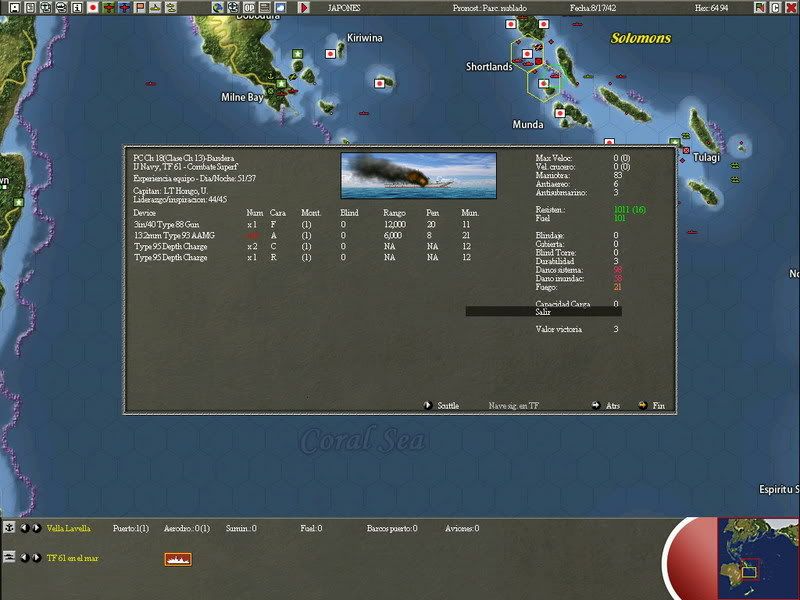The image size is (800, 600).
Task: Click the blue cloud weather icon
Action: (x=280, y=8)
